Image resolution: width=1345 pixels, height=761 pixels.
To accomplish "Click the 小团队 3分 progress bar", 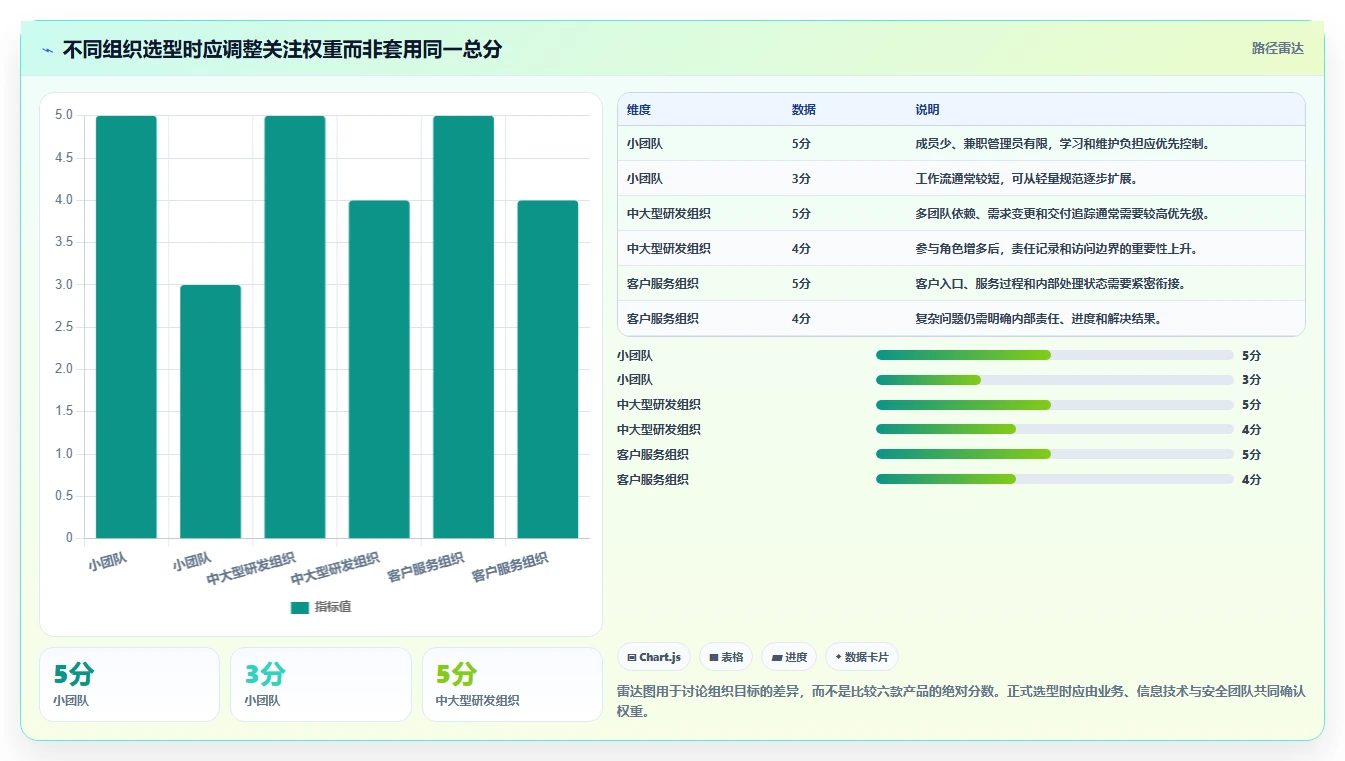I will pyautogui.click(x=1055, y=380).
